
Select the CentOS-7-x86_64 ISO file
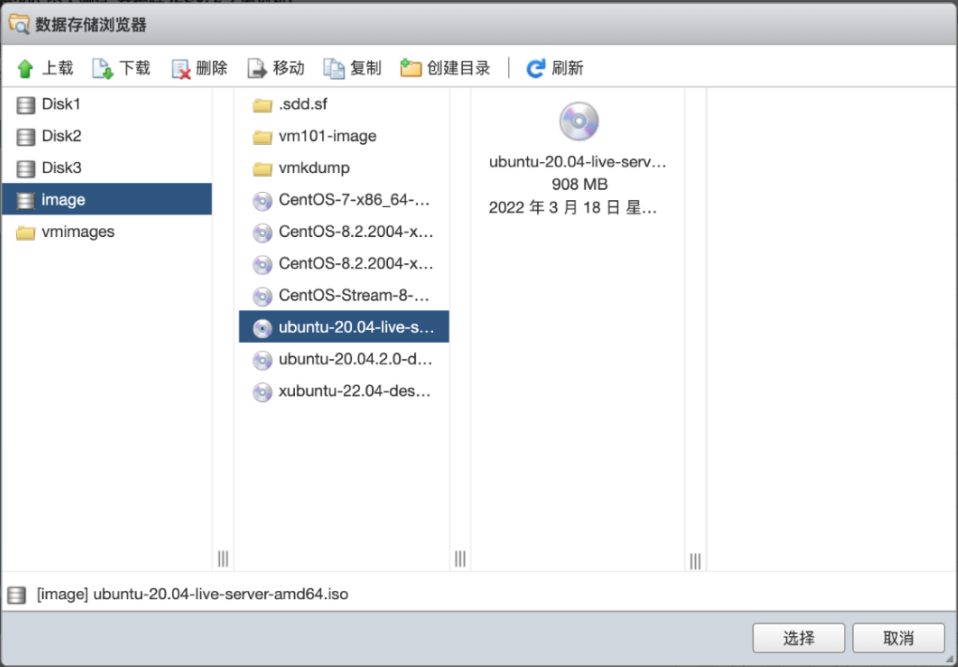(x=354, y=200)
